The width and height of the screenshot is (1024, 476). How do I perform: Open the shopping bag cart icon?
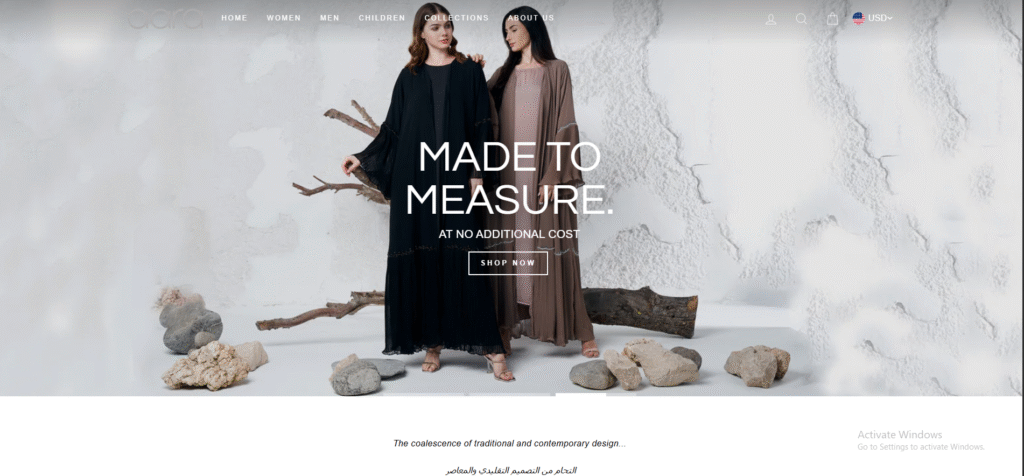(x=832, y=19)
